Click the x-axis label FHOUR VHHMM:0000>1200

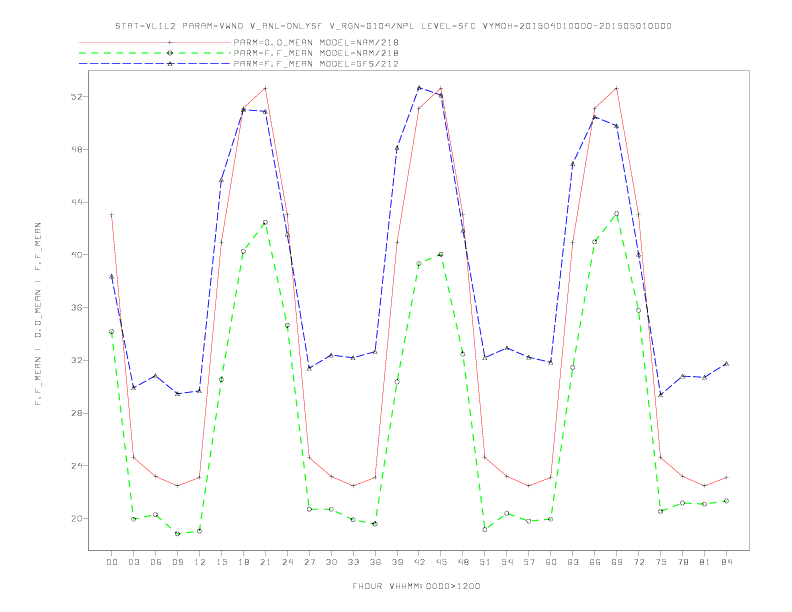click(416, 586)
